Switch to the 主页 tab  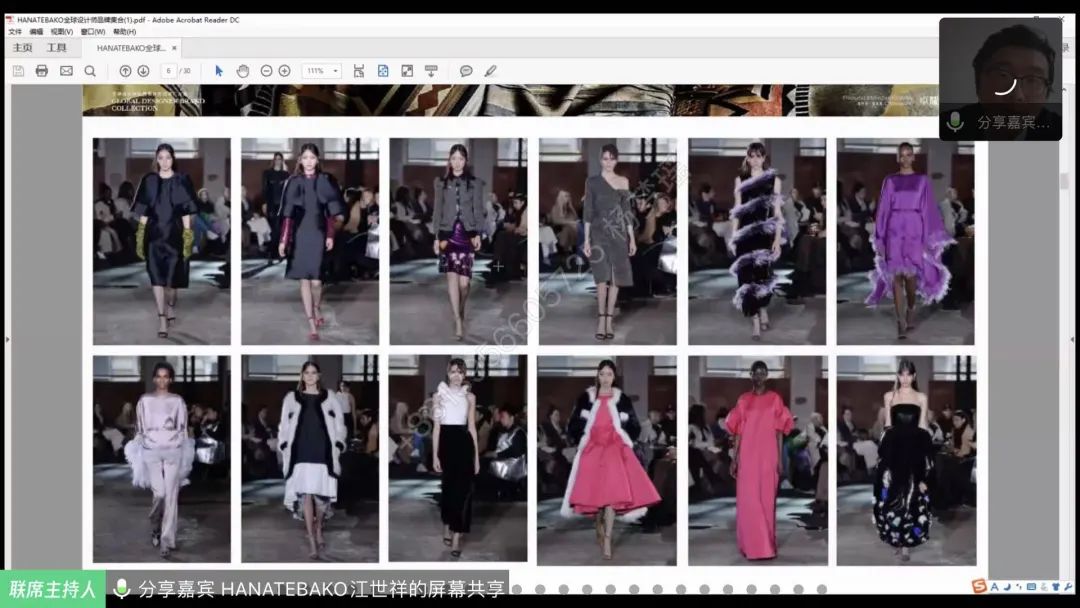(x=22, y=48)
